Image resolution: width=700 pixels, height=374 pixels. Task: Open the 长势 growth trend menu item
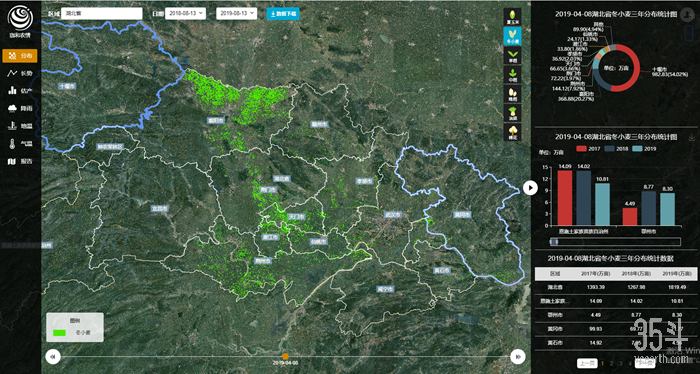tap(20, 73)
